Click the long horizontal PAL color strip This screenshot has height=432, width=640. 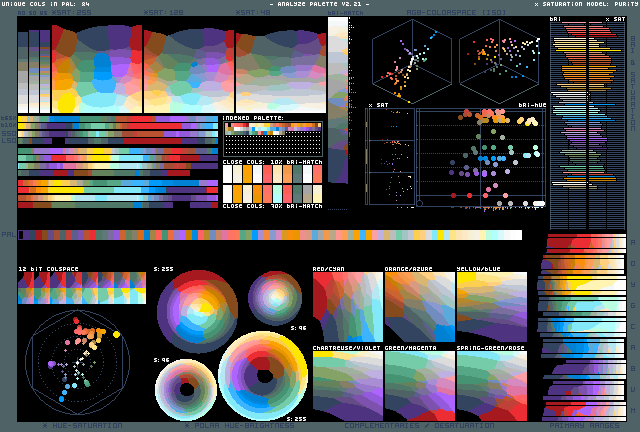pos(270,235)
